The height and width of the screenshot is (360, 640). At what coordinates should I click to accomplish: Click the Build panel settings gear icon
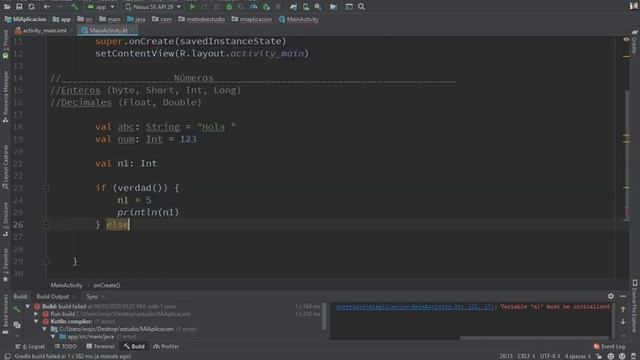tap(611, 296)
